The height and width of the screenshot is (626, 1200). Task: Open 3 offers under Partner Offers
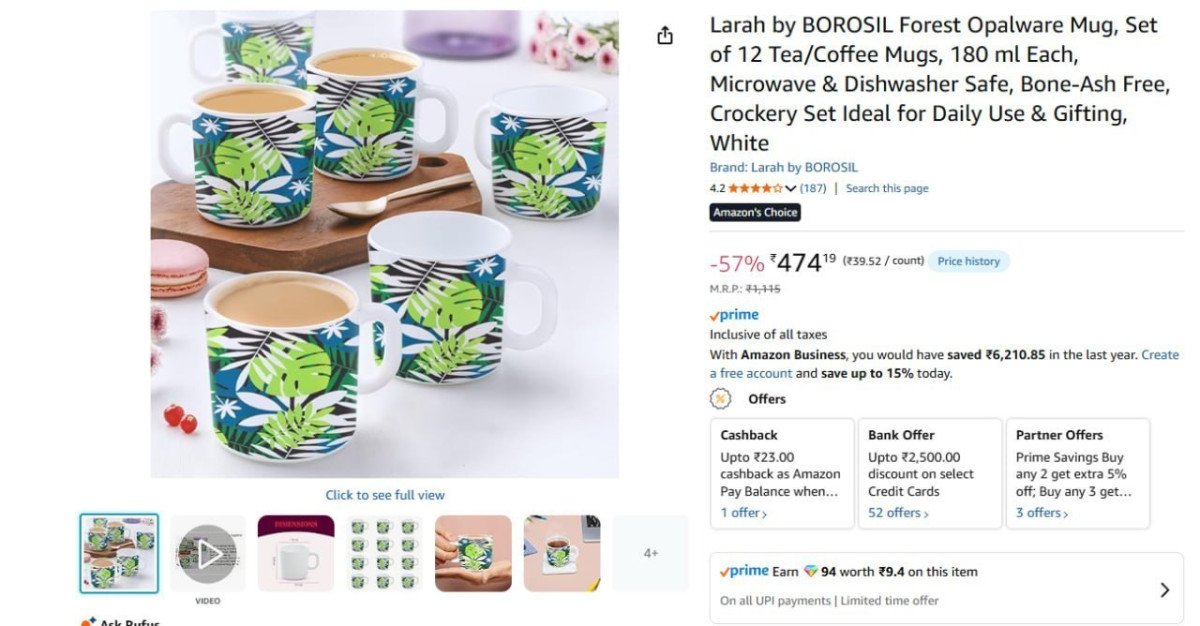coord(1040,512)
